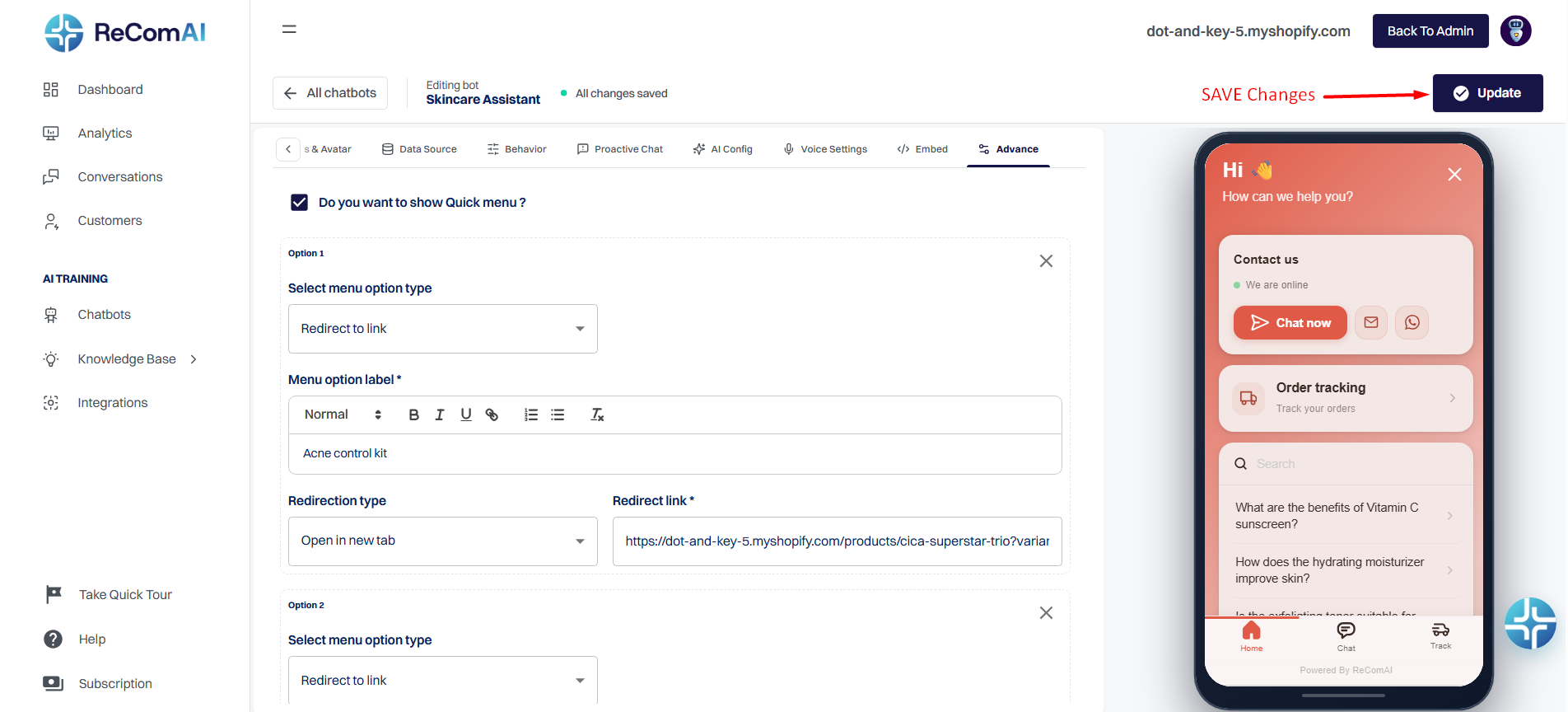This screenshot has height=712, width=1568.
Task: Switch to the AI Config tab
Action: (723, 149)
